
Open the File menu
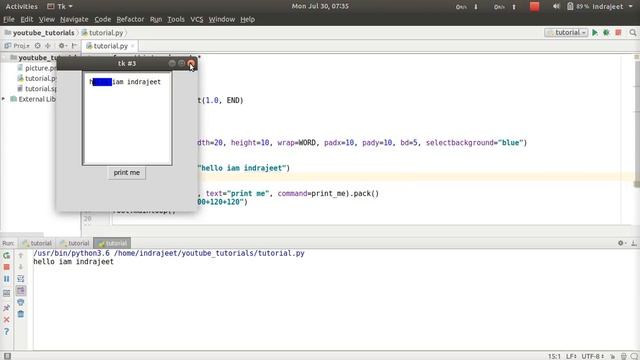(x=9, y=19)
